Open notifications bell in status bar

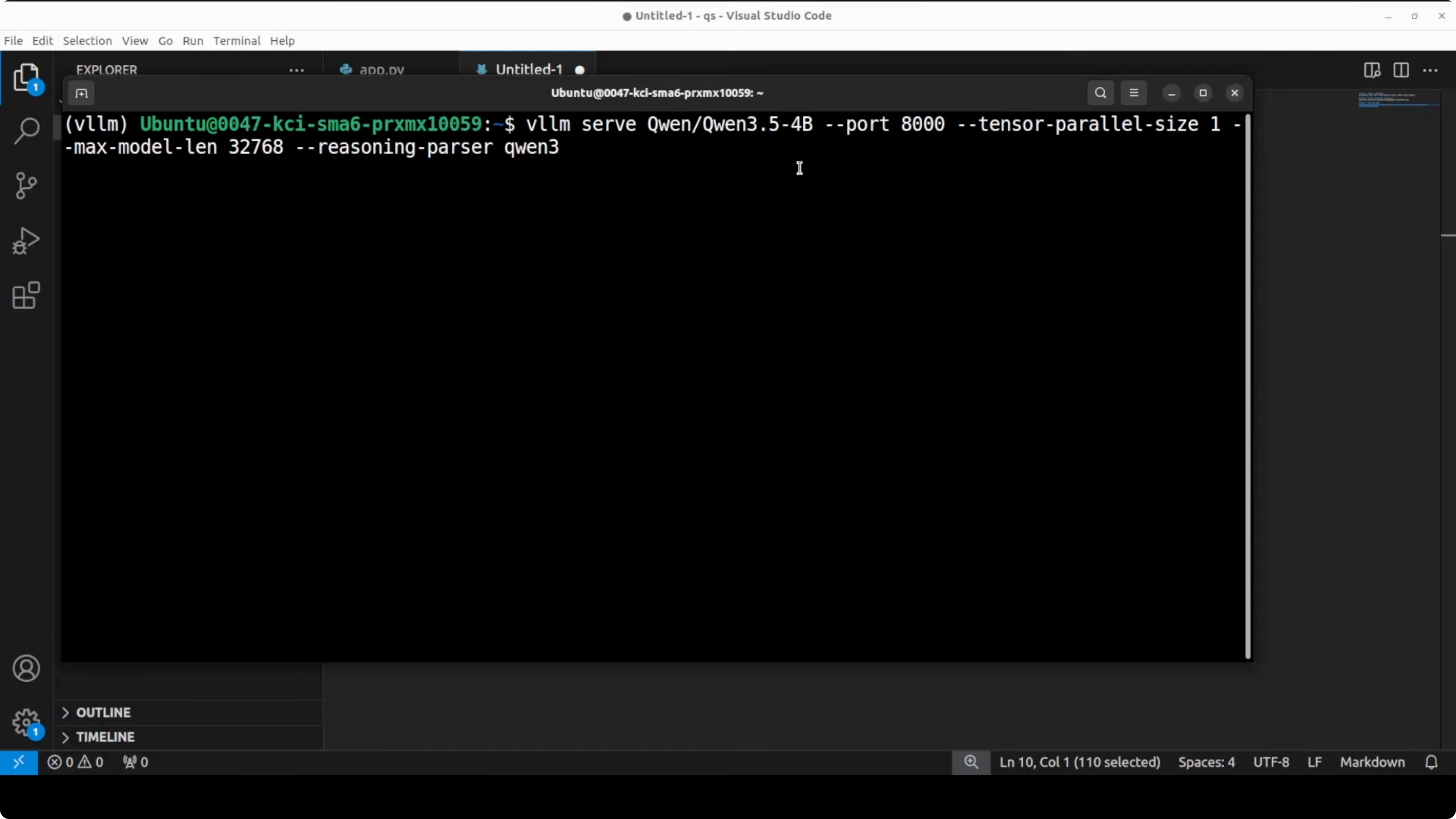point(1431,762)
